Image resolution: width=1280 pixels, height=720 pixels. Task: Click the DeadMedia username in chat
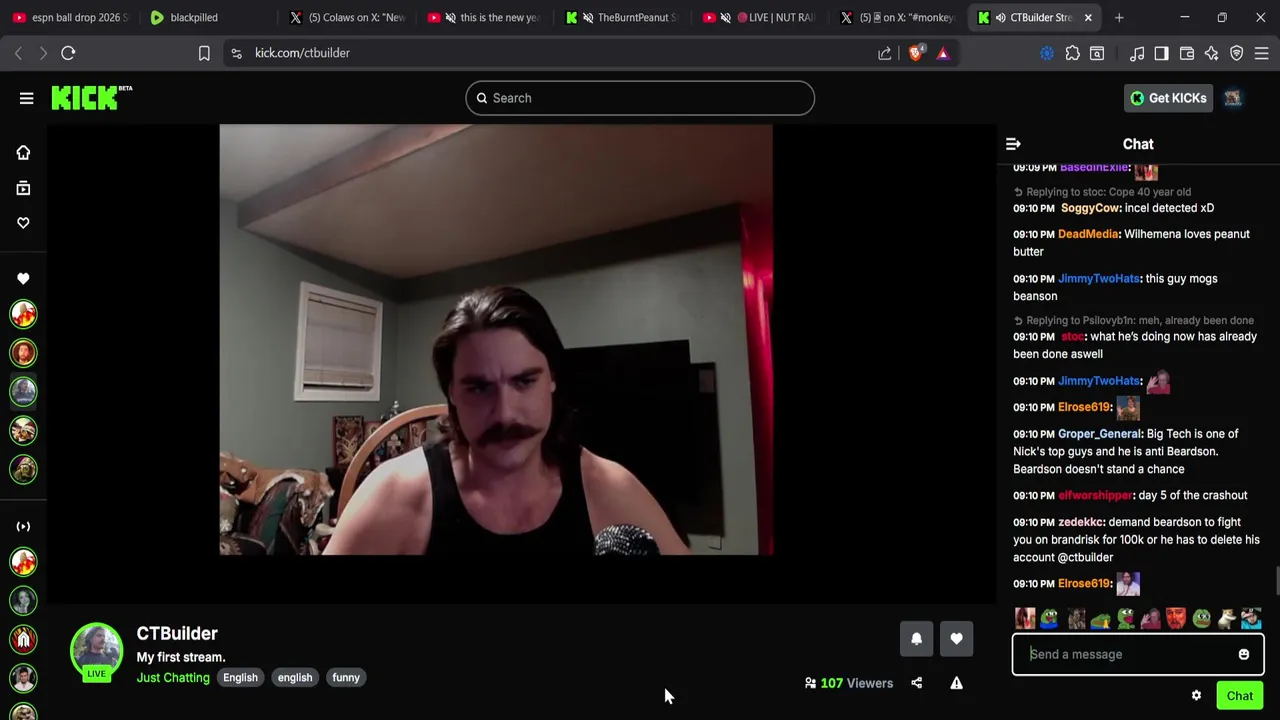(x=1088, y=234)
